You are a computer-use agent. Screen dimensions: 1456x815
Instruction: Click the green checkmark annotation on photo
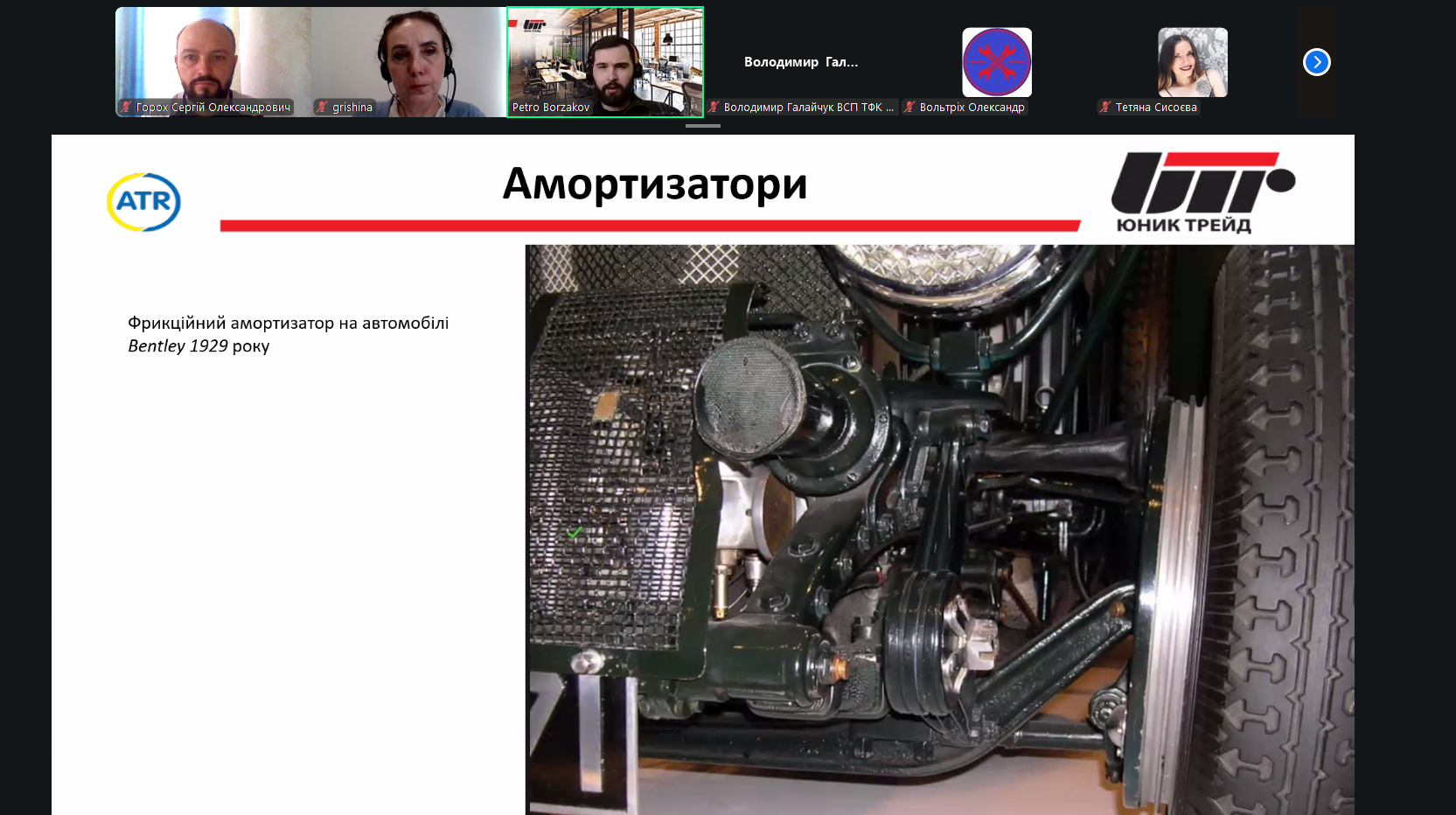[575, 533]
